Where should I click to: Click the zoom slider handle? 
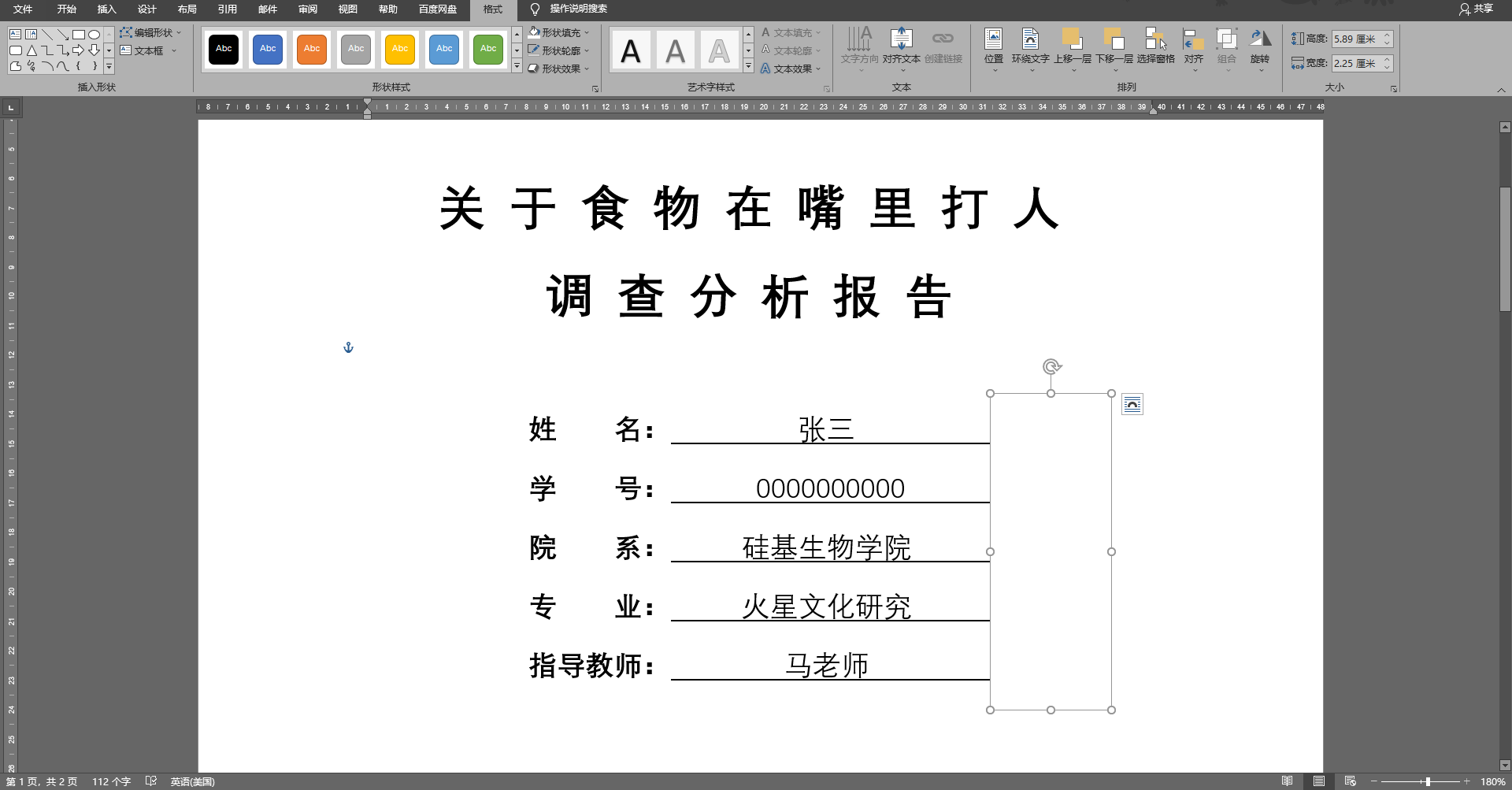1428,781
